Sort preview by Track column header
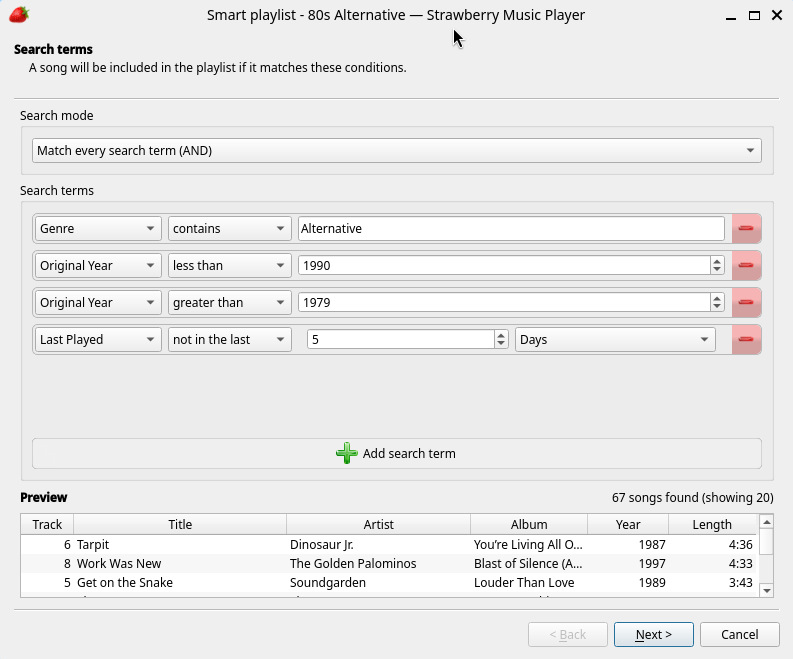 47,524
